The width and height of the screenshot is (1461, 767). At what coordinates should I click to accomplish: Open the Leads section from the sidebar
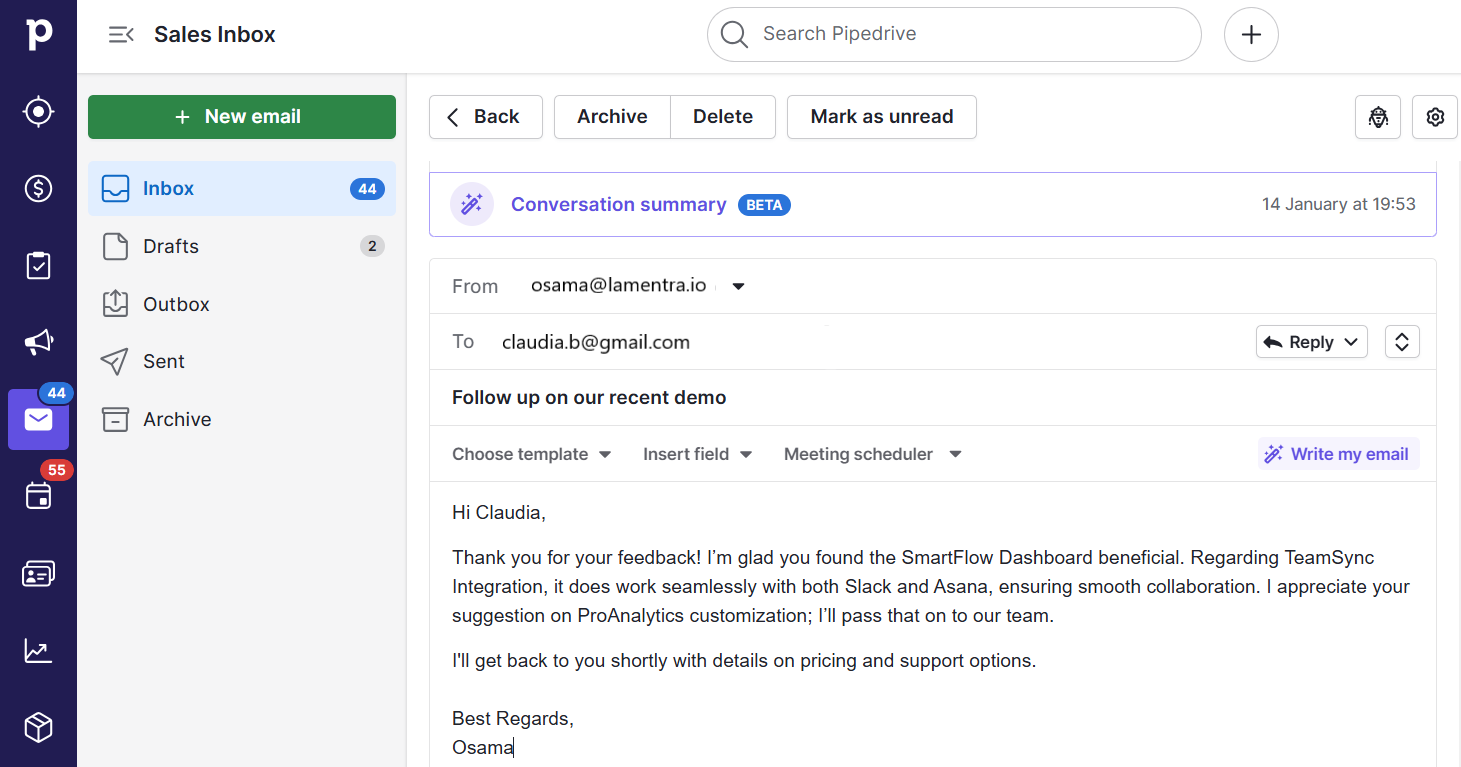pos(38,111)
